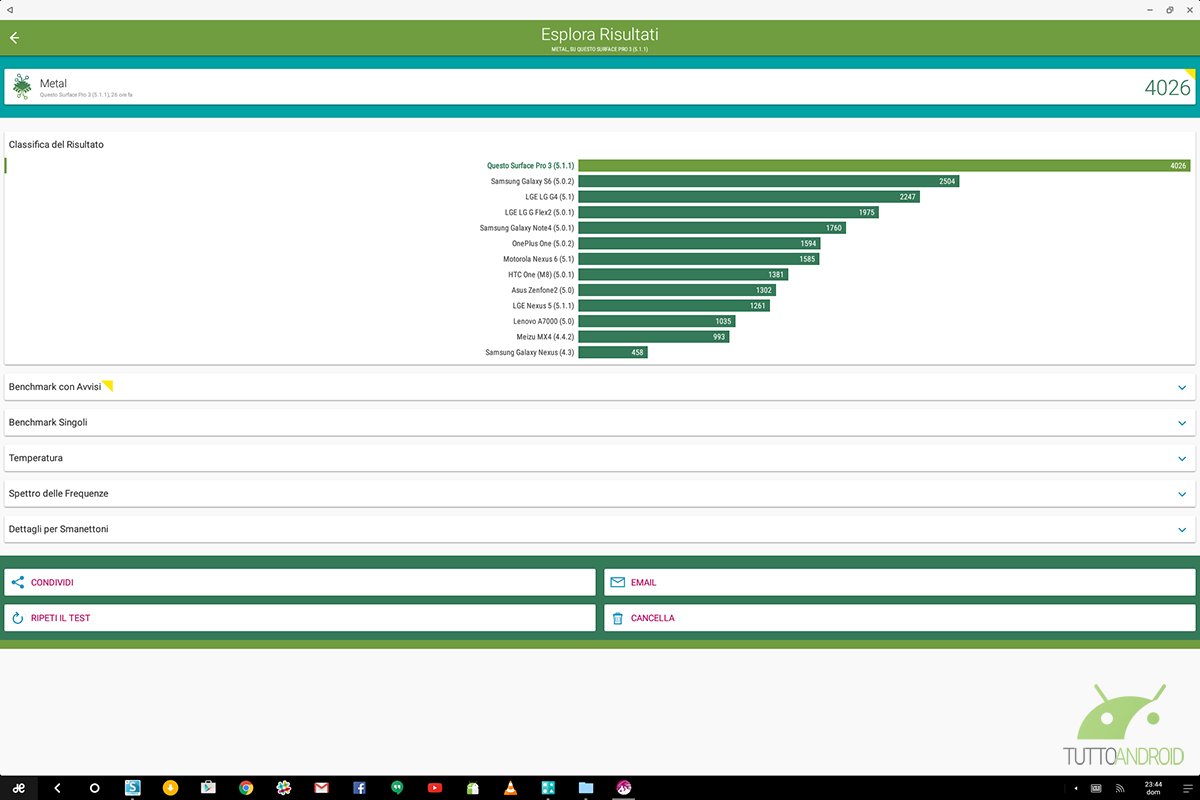Open Hangouts from the taskbar
Image resolution: width=1200 pixels, height=800 pixels.
pos(397,788)
